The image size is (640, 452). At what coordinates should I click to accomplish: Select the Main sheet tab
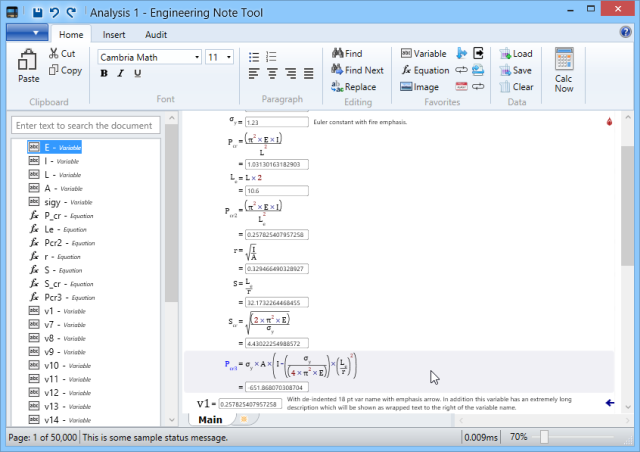point(211,420)
